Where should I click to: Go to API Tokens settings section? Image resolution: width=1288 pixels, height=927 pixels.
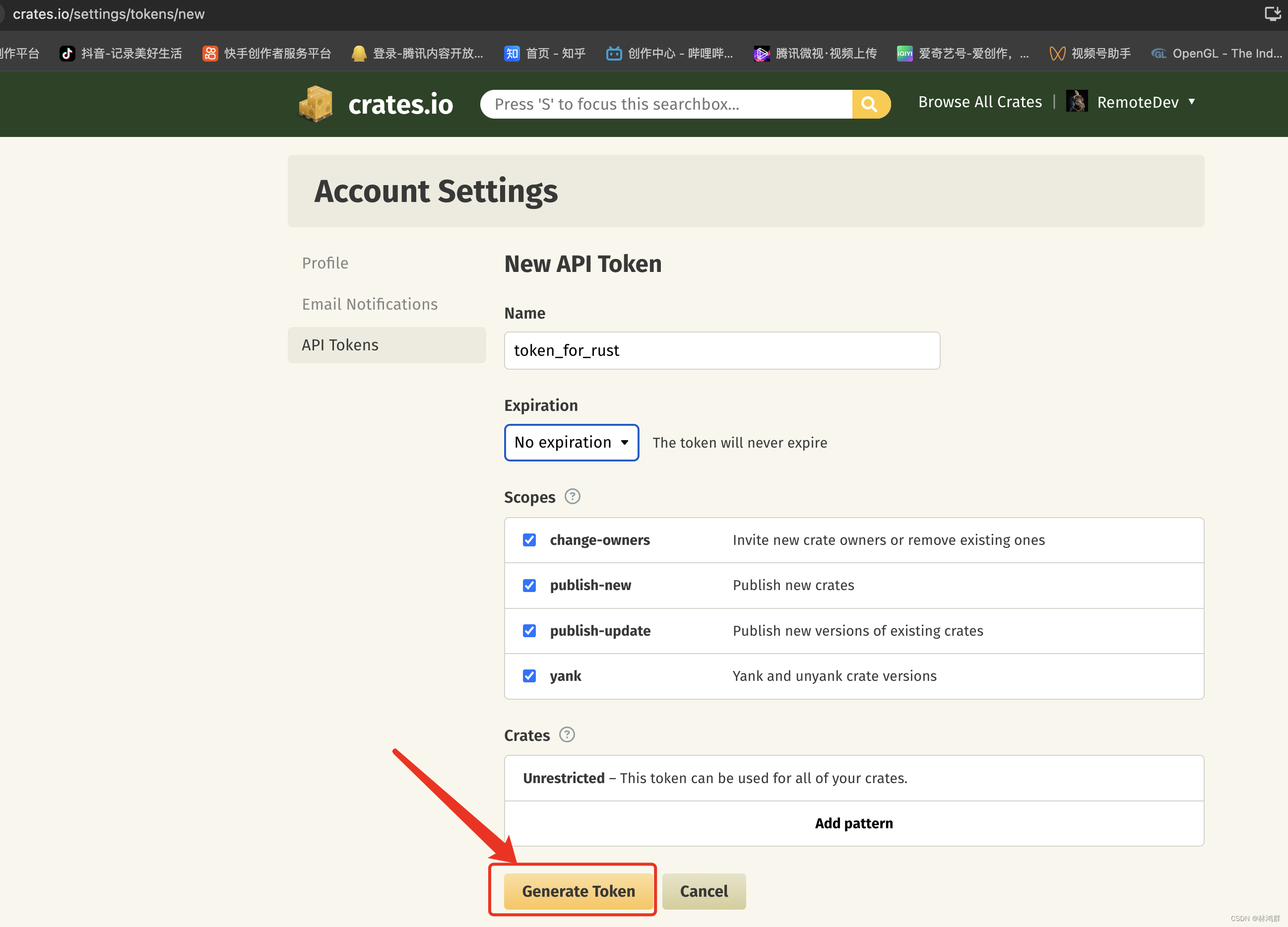pos(340,345)
